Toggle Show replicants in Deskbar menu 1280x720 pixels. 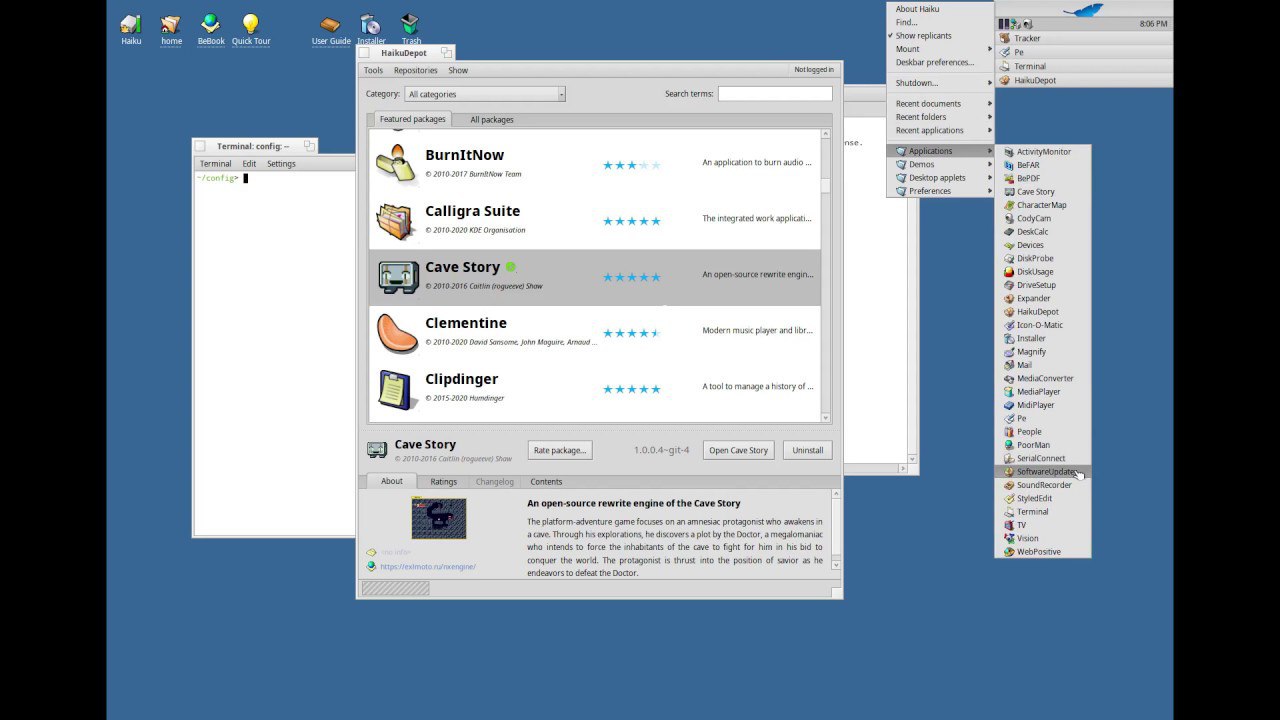[x=940, y=36]
